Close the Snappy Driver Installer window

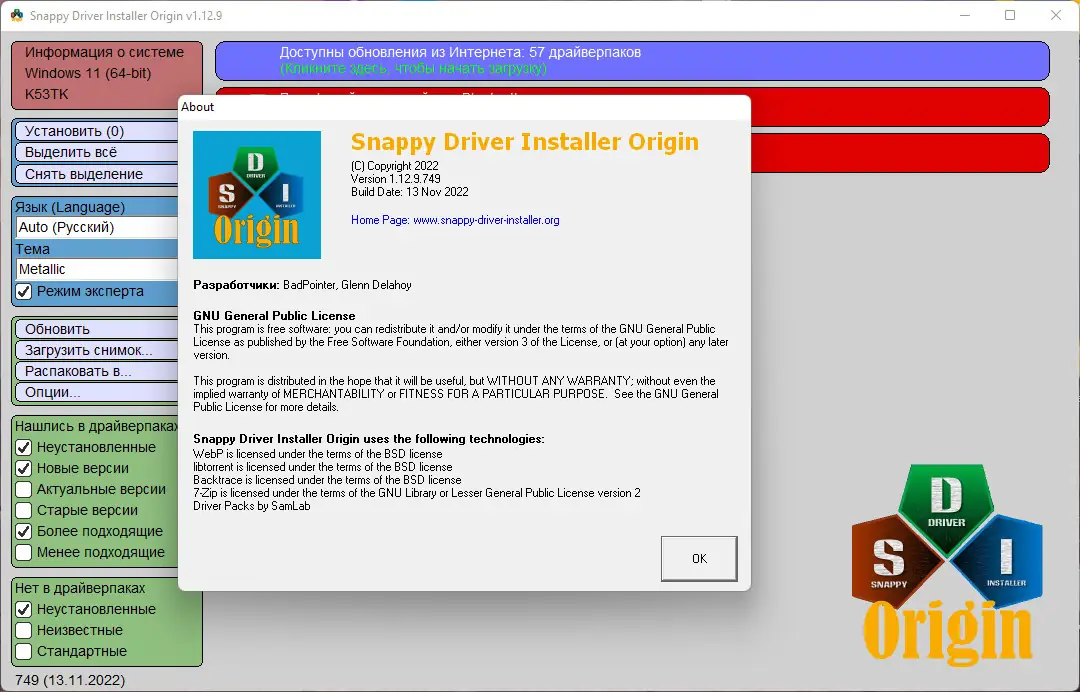[x=1056, y=15]
